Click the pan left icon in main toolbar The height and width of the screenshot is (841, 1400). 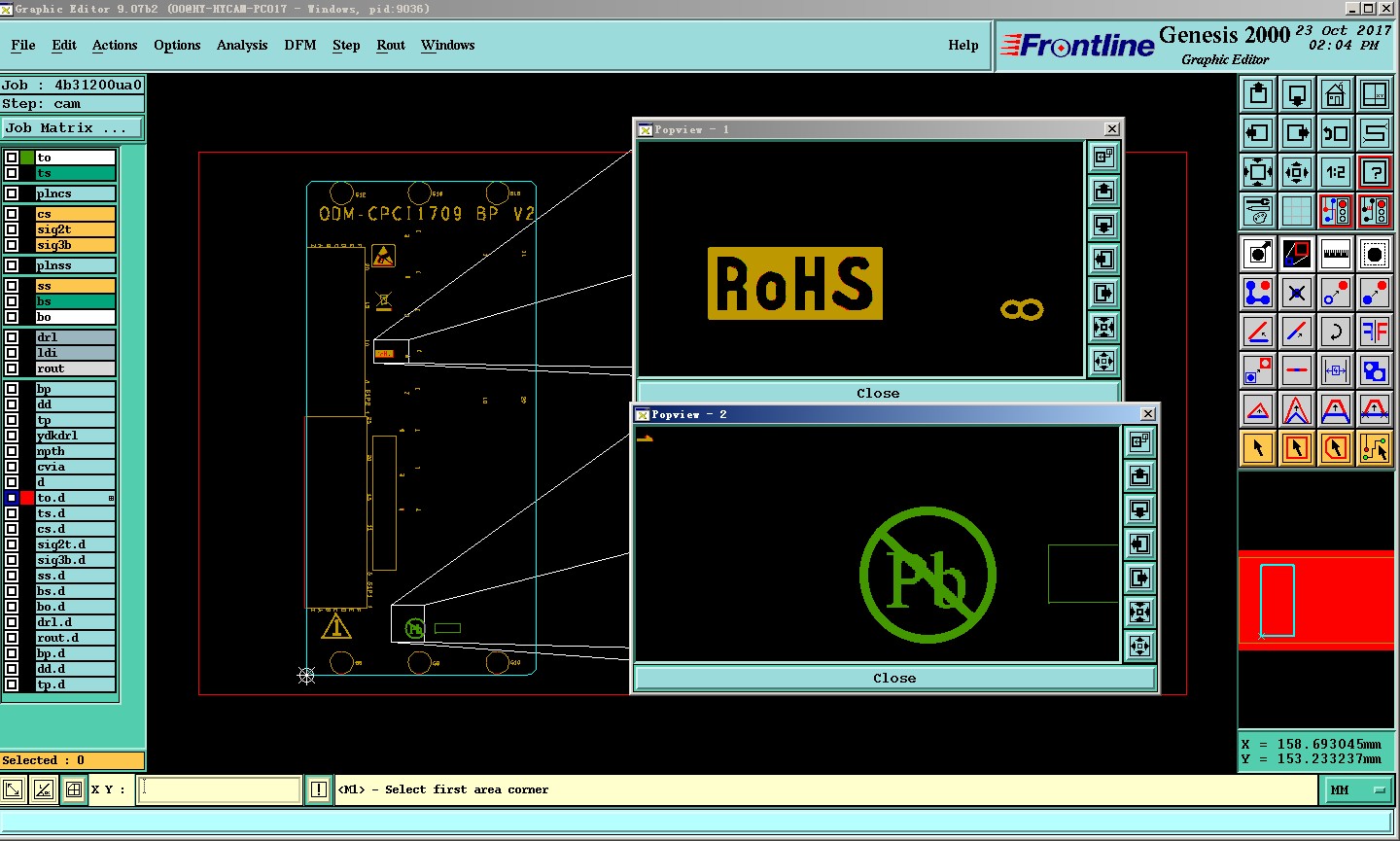click(1258, 133)
